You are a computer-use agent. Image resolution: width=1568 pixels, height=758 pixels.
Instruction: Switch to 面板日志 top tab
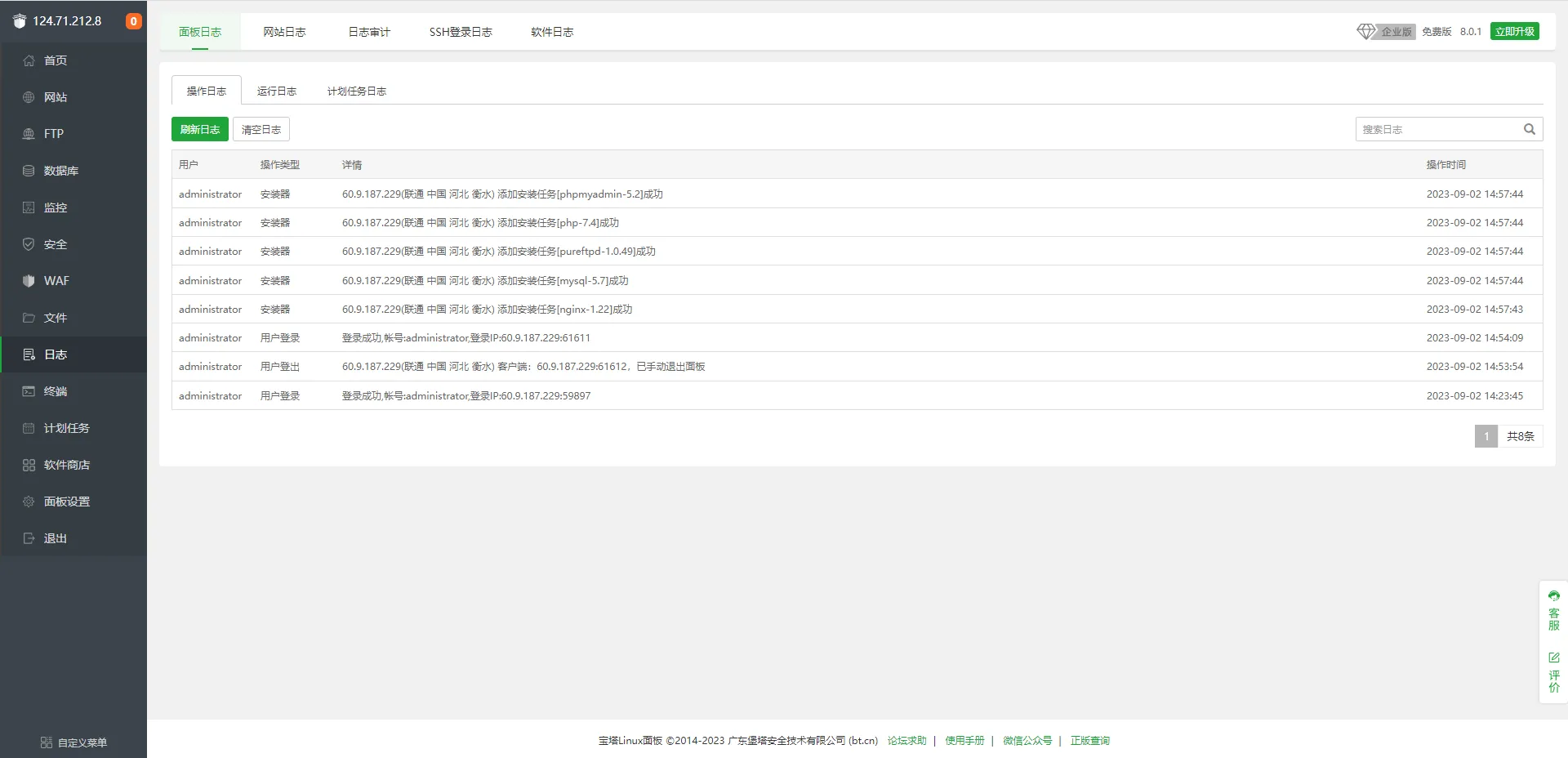200,32
